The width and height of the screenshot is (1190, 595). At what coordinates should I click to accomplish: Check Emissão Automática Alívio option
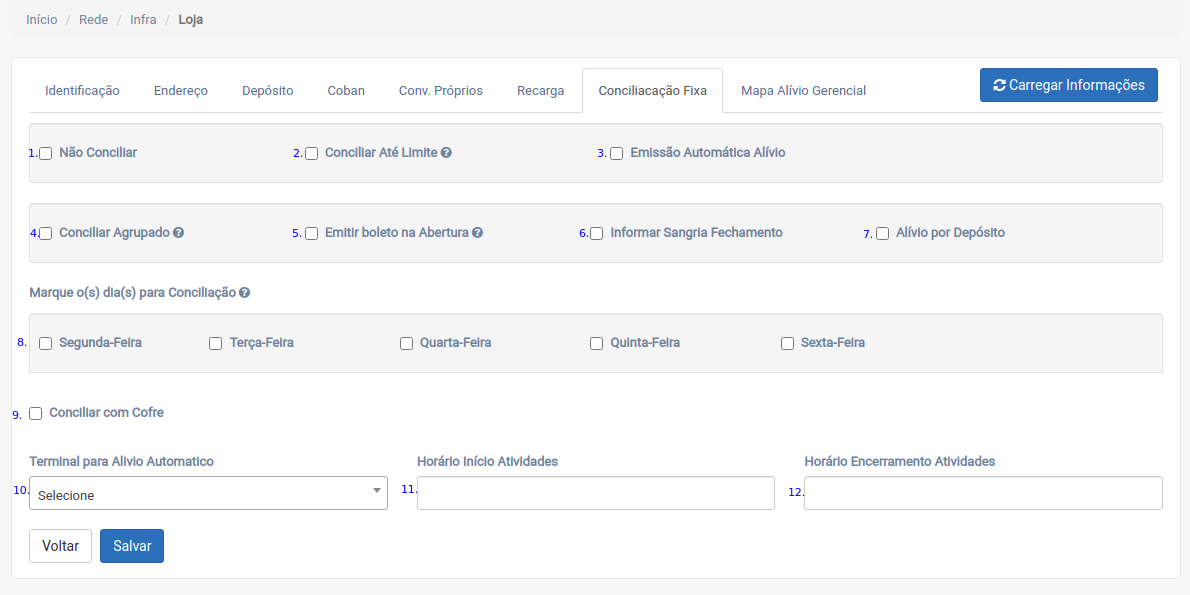coord(617,154)
